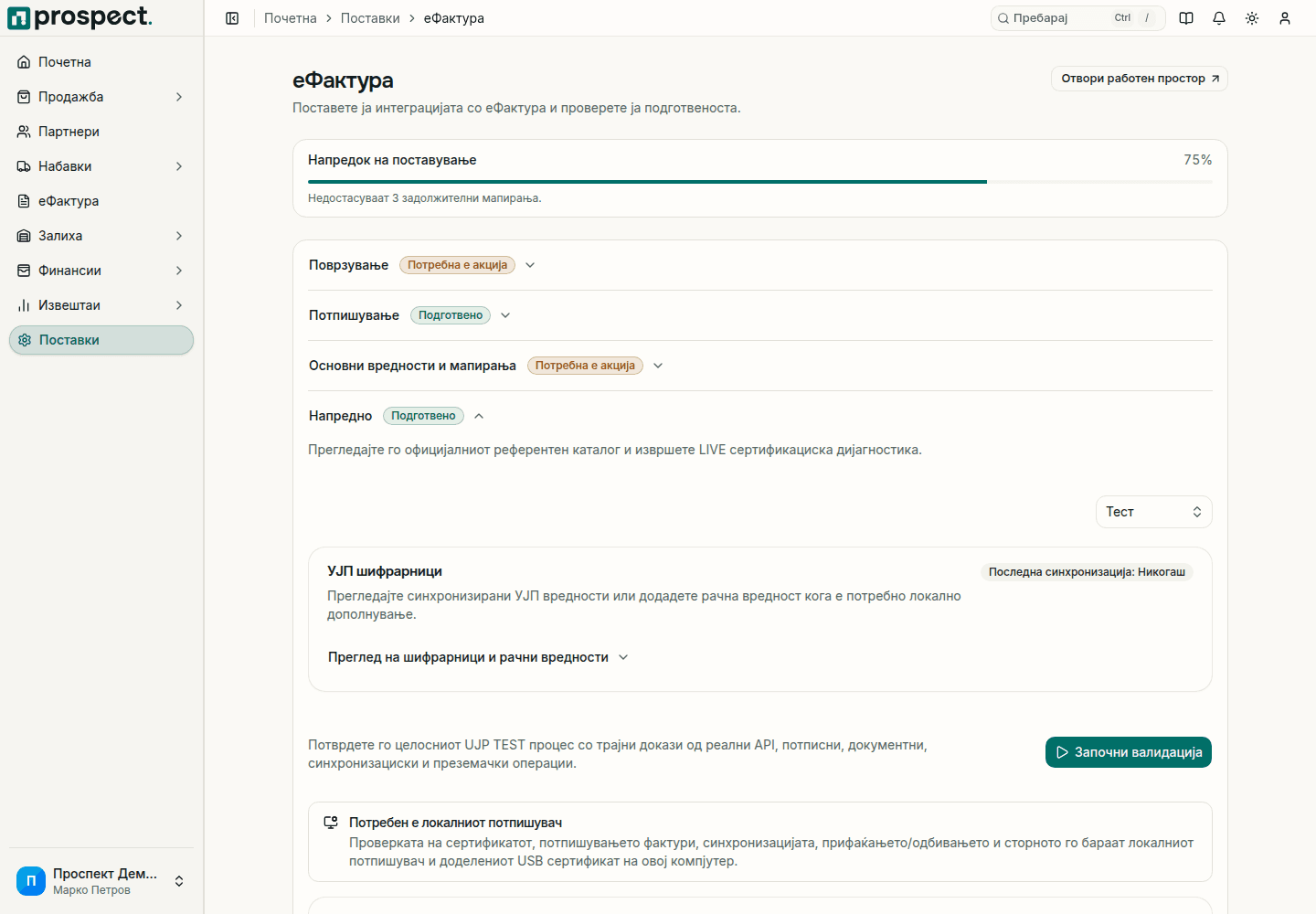Open the company switcher Проспект Дем...
1316x914 pixels.
[x=101, y=881]
